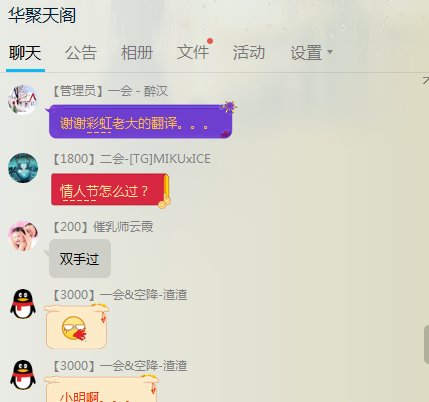Switch to the 聊天 tab
Screen dimensions: 429x402
[25, 53]
